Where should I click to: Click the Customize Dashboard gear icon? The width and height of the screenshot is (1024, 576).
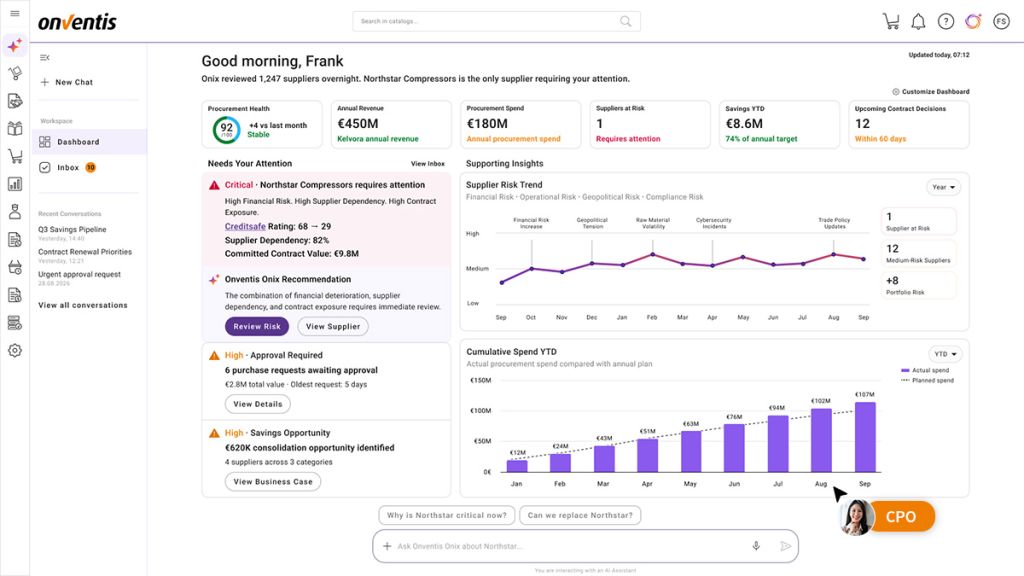coord(895,91)
